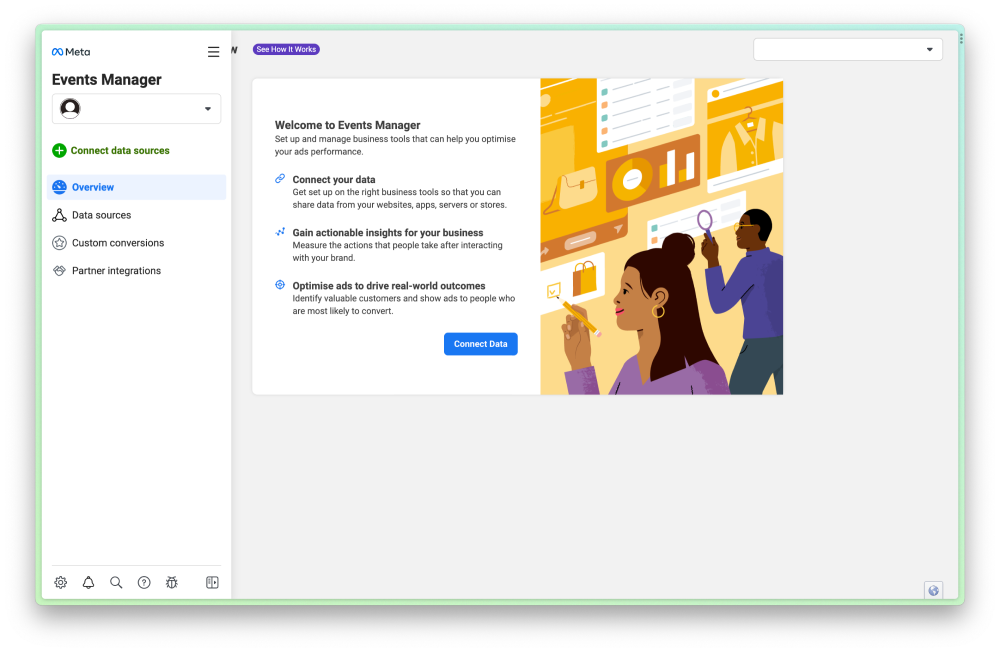Collapse the sidebar panel icon
1000x652 pixels.
click(212, 582)
